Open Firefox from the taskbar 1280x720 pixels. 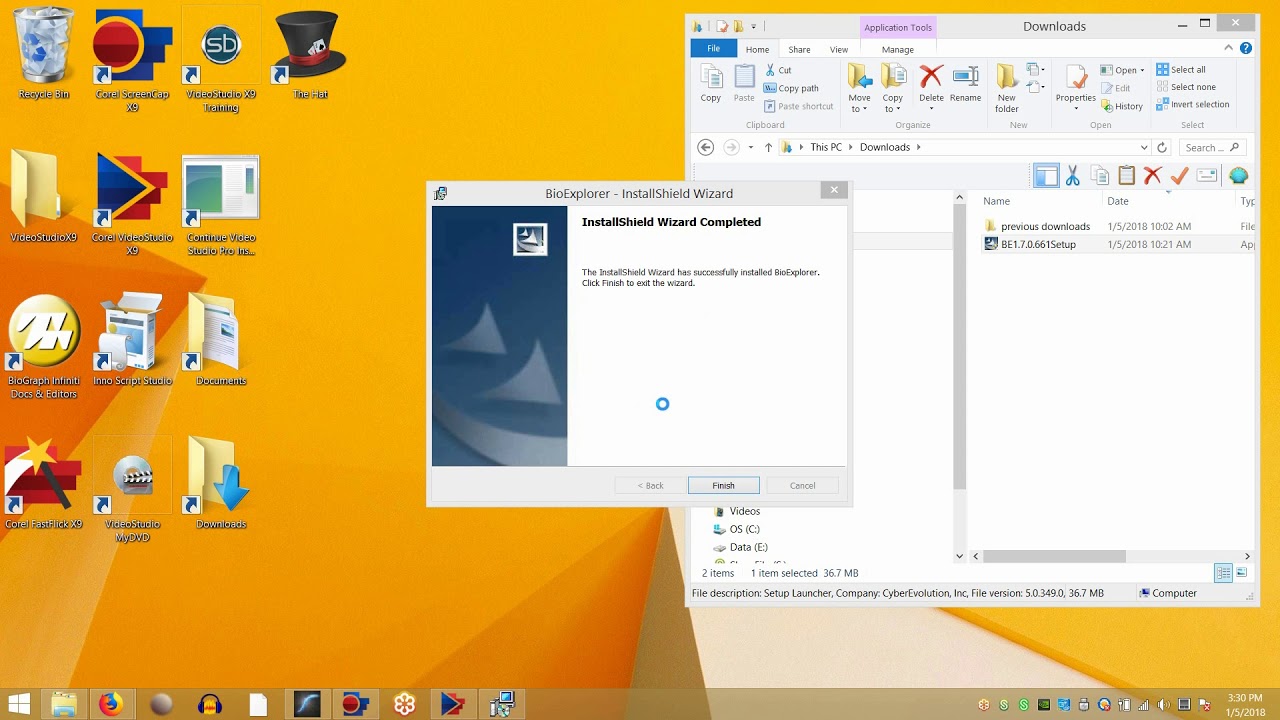(110, 705)
